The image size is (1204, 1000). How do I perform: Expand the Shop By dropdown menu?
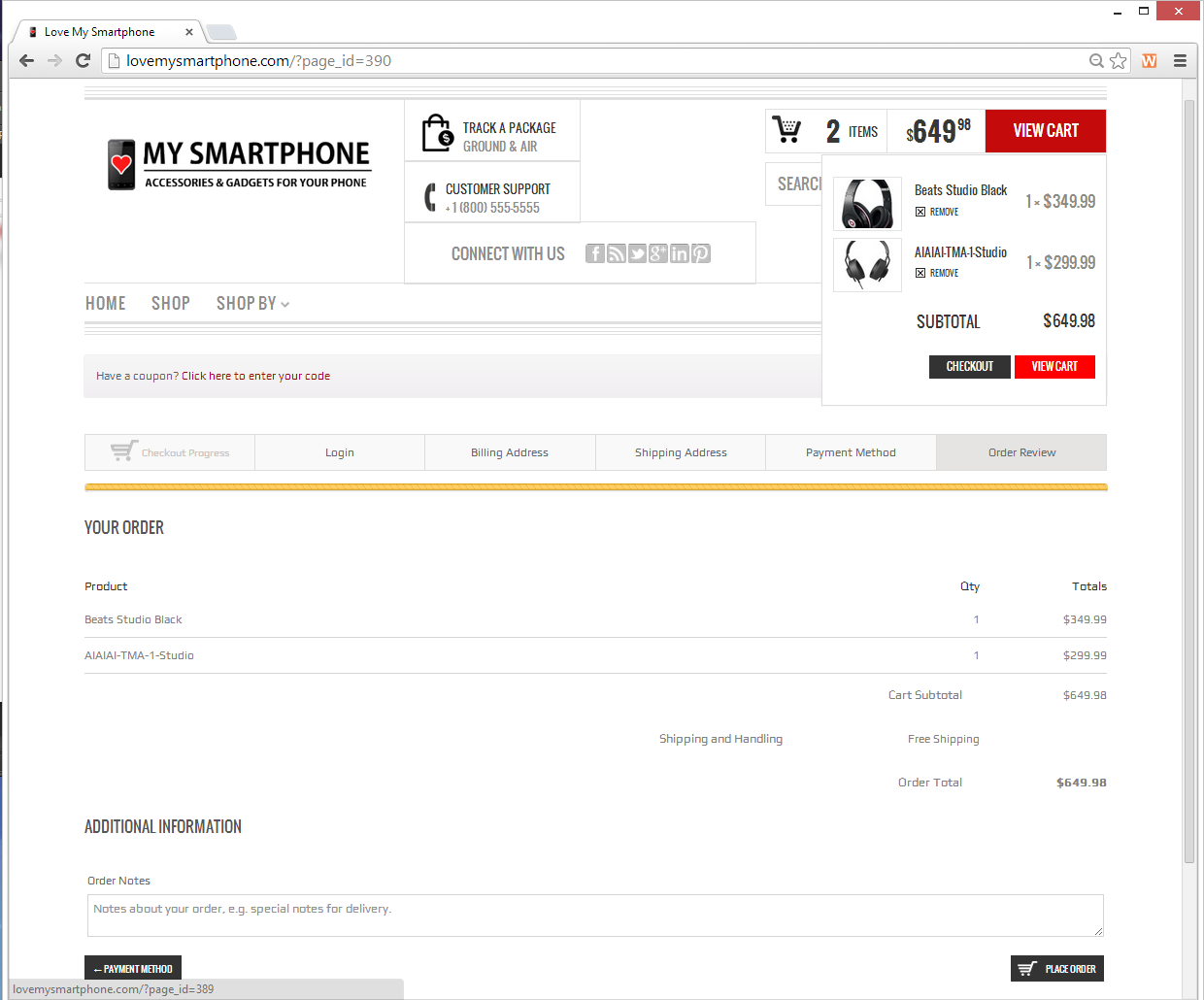[252, 304]
